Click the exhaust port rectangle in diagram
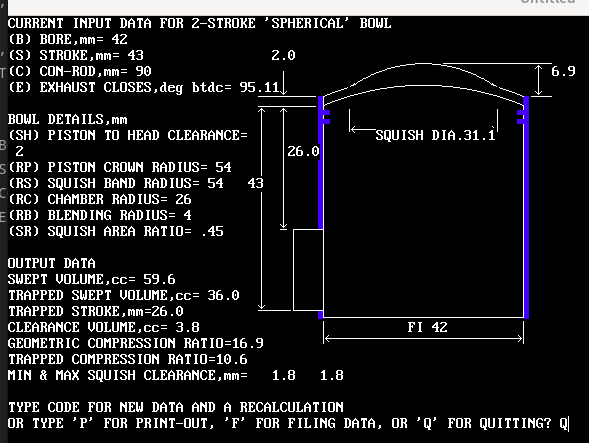This screenshot has height=443, width=589. 308,270
